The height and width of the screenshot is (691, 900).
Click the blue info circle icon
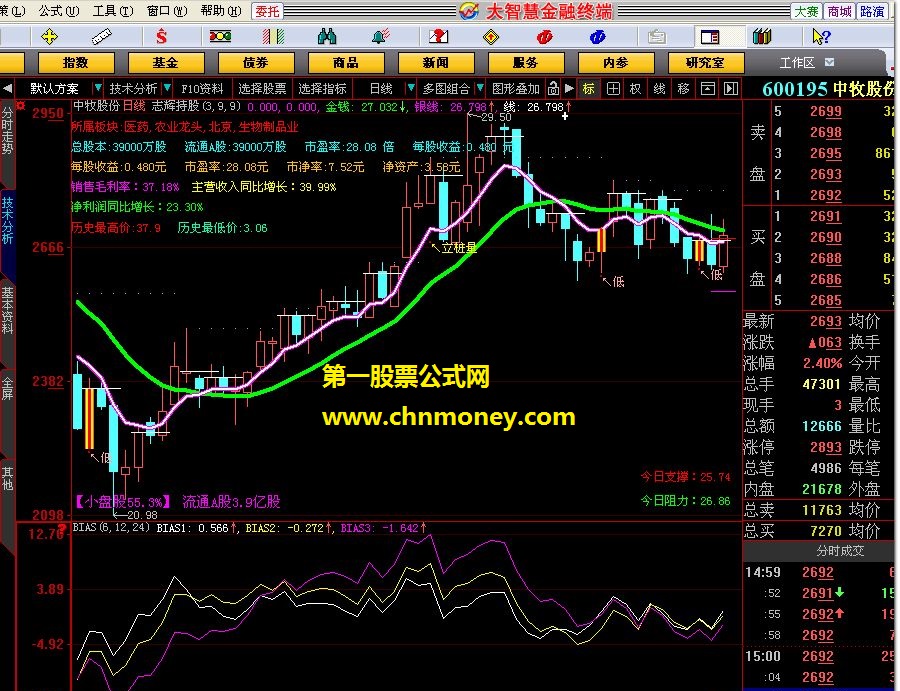coord(598,37)
